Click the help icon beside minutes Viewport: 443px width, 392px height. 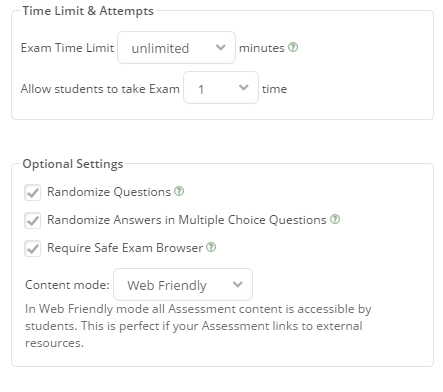293,47
